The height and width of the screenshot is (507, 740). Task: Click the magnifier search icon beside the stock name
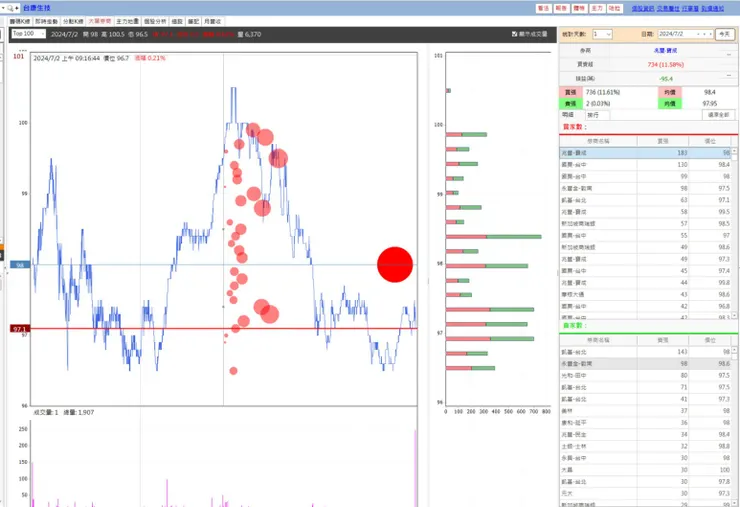10,8
